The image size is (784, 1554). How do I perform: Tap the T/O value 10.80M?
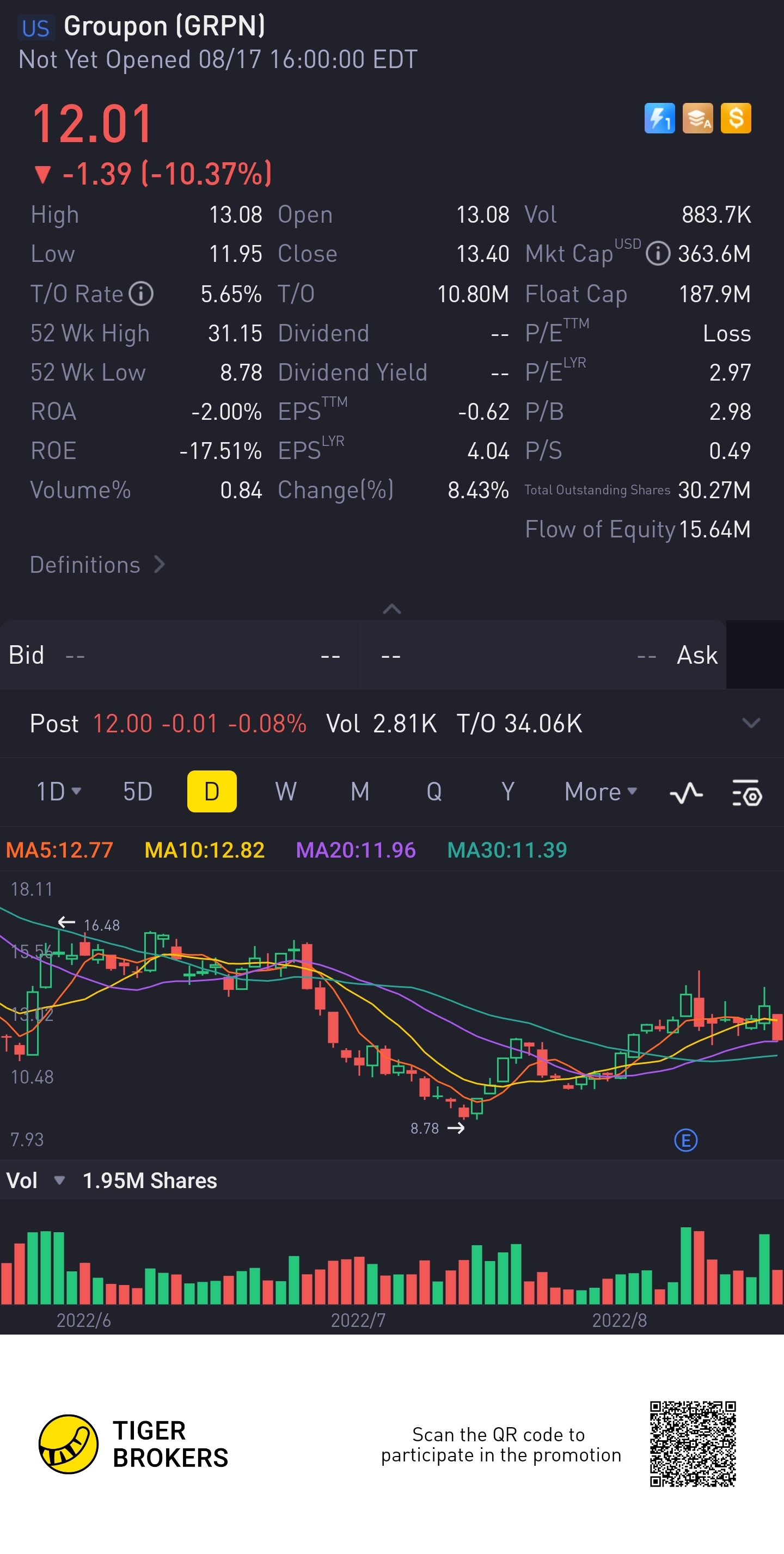[474, 294]
